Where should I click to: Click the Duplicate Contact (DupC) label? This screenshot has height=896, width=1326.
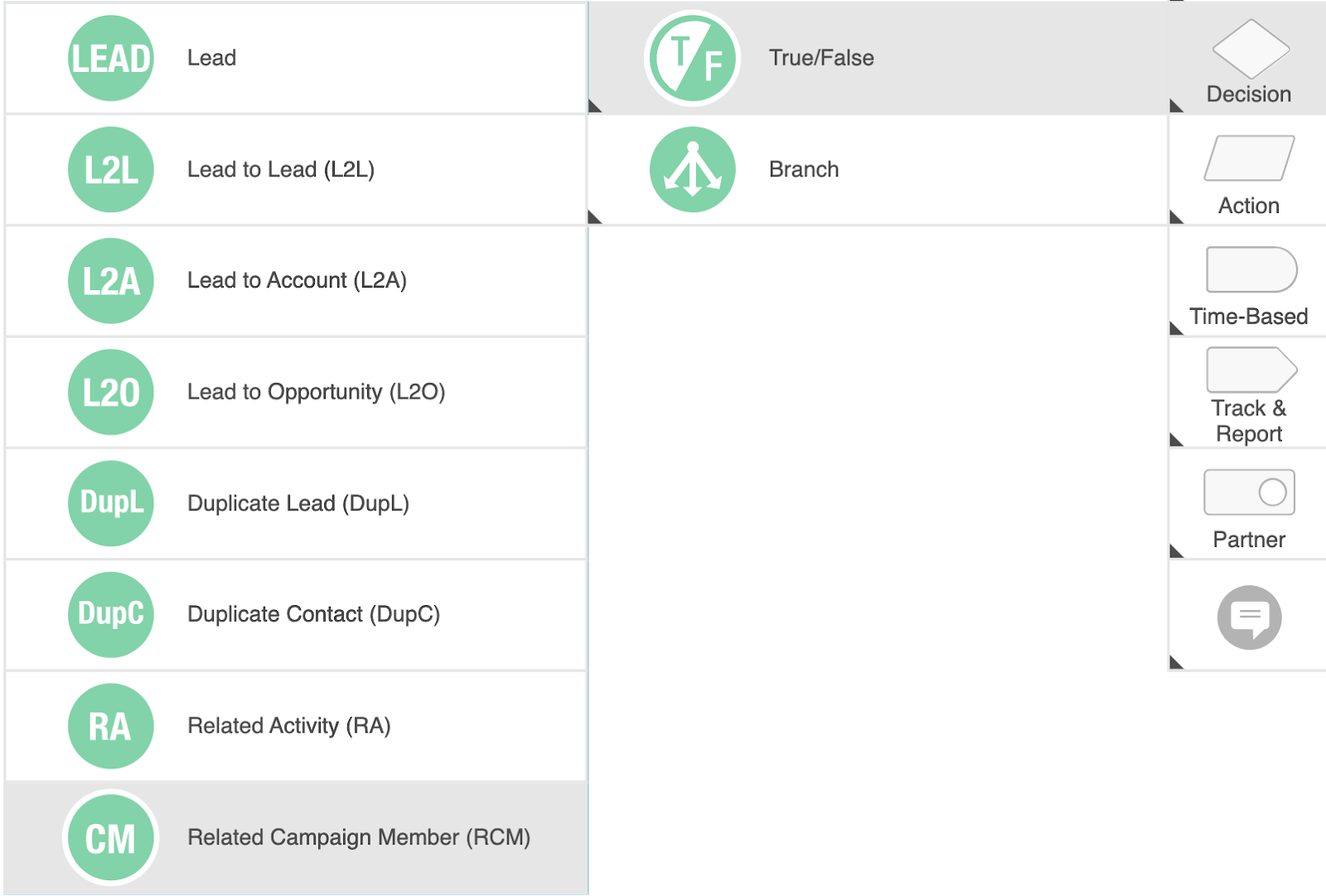[x=313, y=615]
